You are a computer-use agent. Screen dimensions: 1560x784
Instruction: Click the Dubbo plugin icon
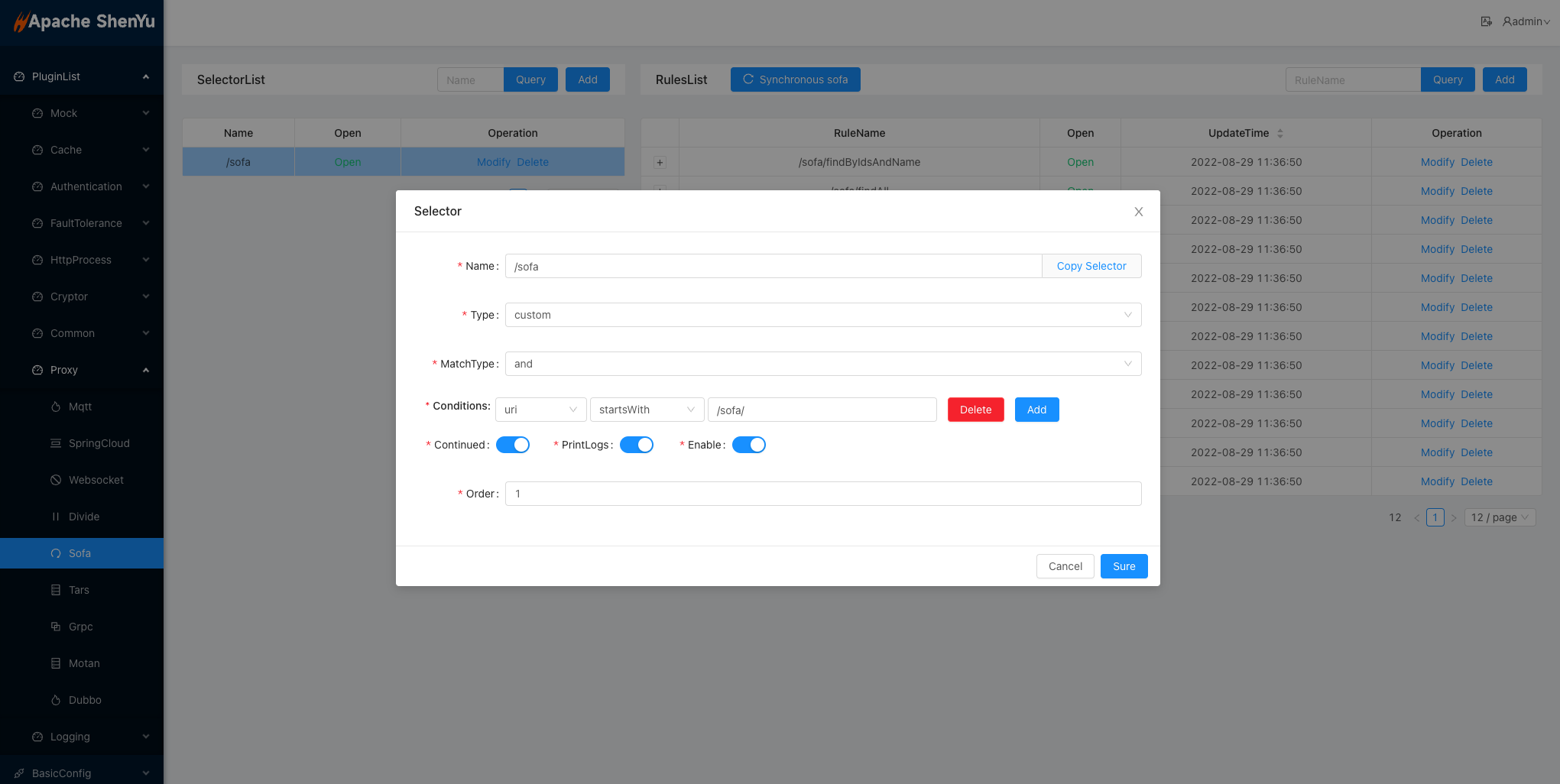click(56, 700)
